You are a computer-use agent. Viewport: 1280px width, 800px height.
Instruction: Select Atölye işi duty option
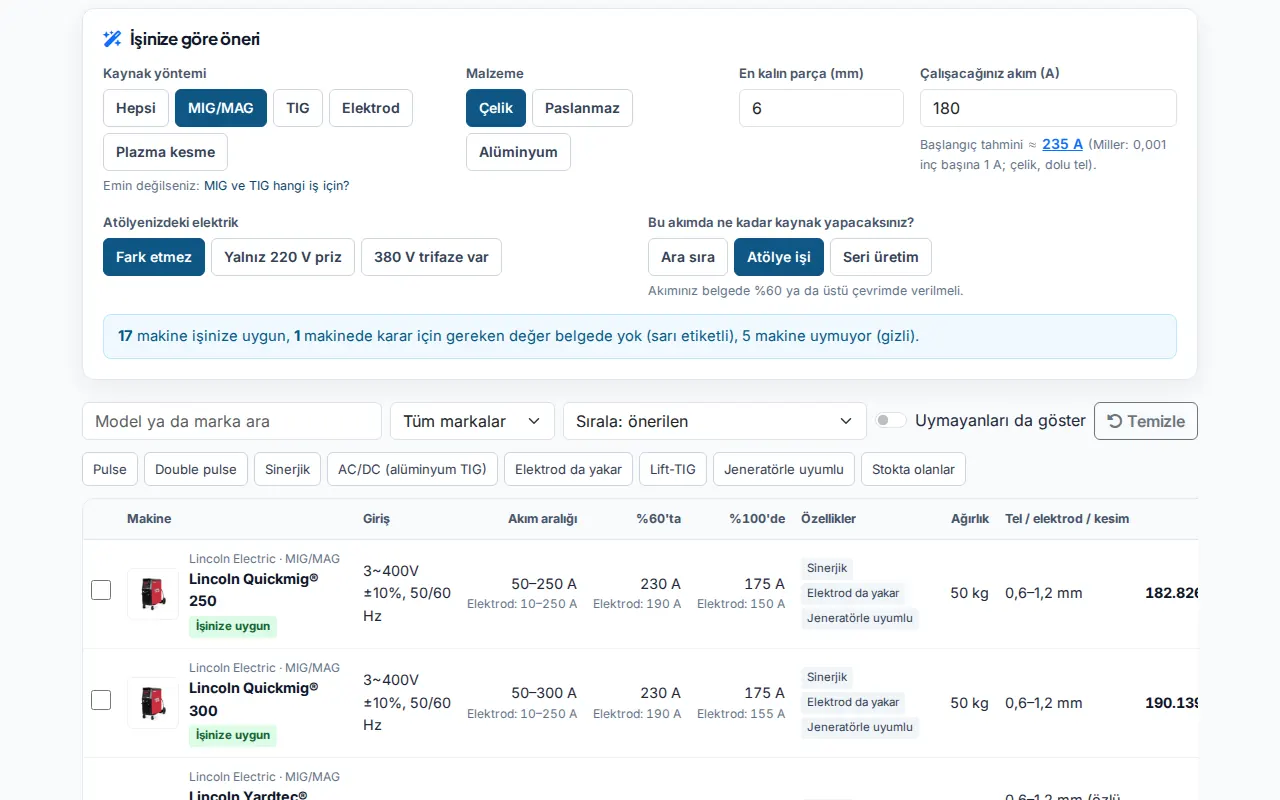coord(779,257)
